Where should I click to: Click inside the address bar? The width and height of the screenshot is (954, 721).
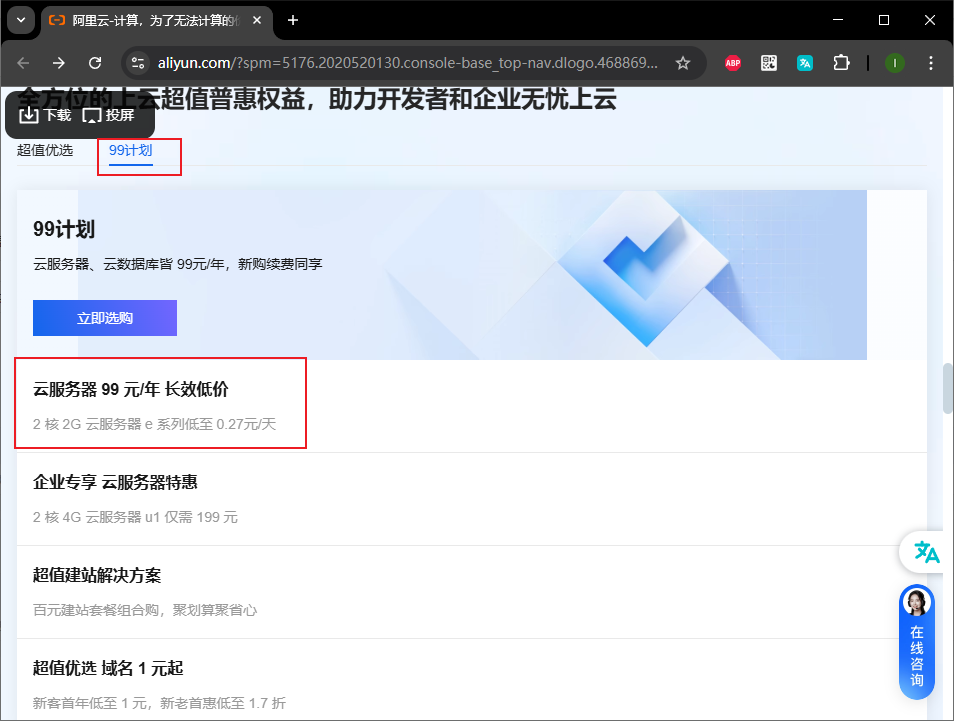click(x=400, y=62)
